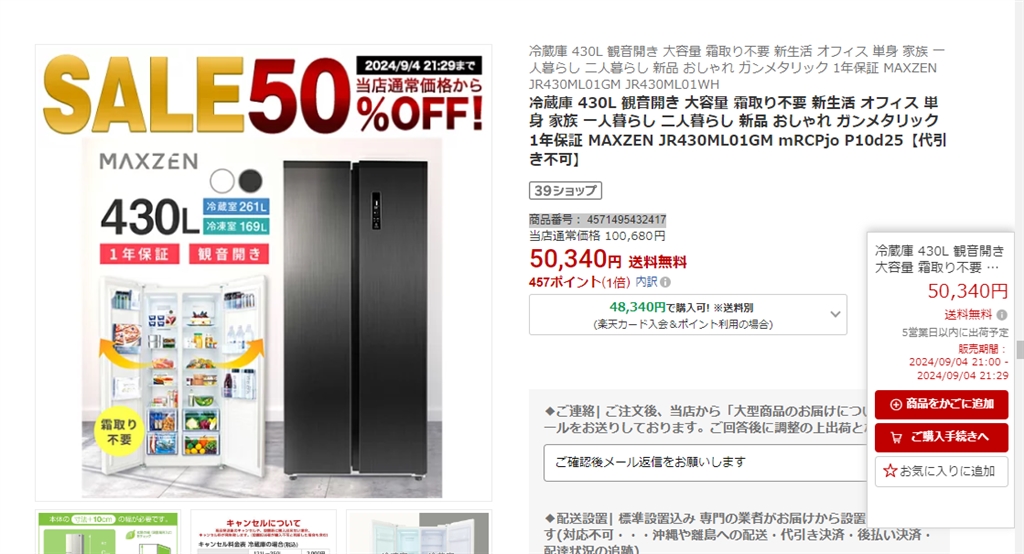The height and width of the screenshot is (554, 1024).
Task: View the キャンセルについて thumbnail
Action: (263, 532)
